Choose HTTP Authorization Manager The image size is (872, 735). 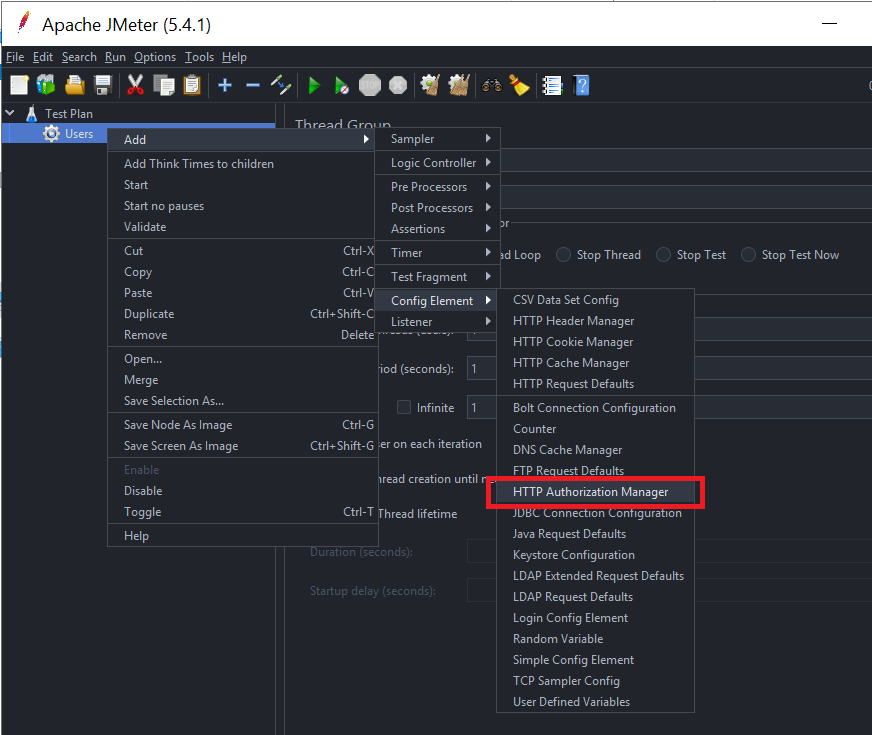pos(595,491)
